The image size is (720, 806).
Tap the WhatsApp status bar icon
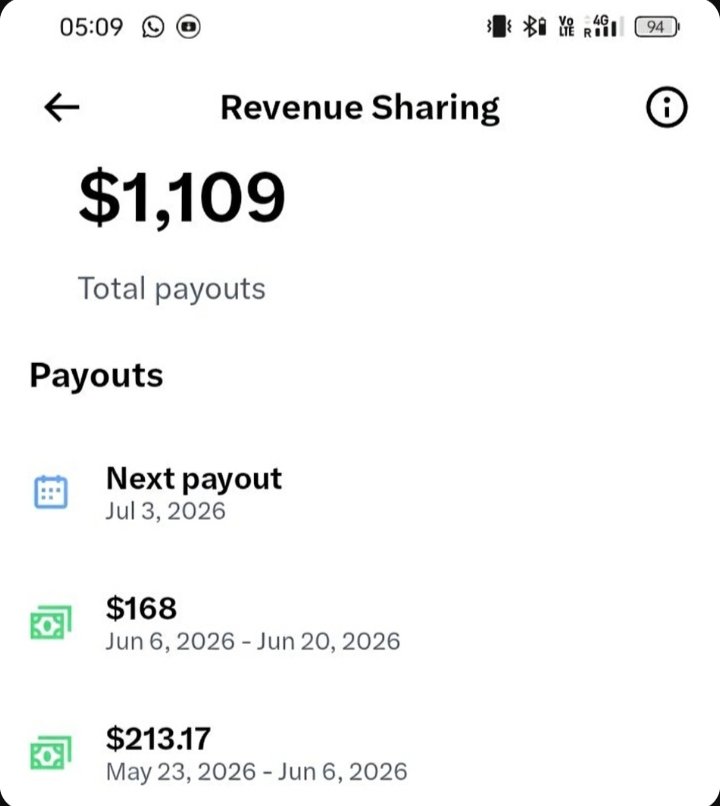point(153,27)
